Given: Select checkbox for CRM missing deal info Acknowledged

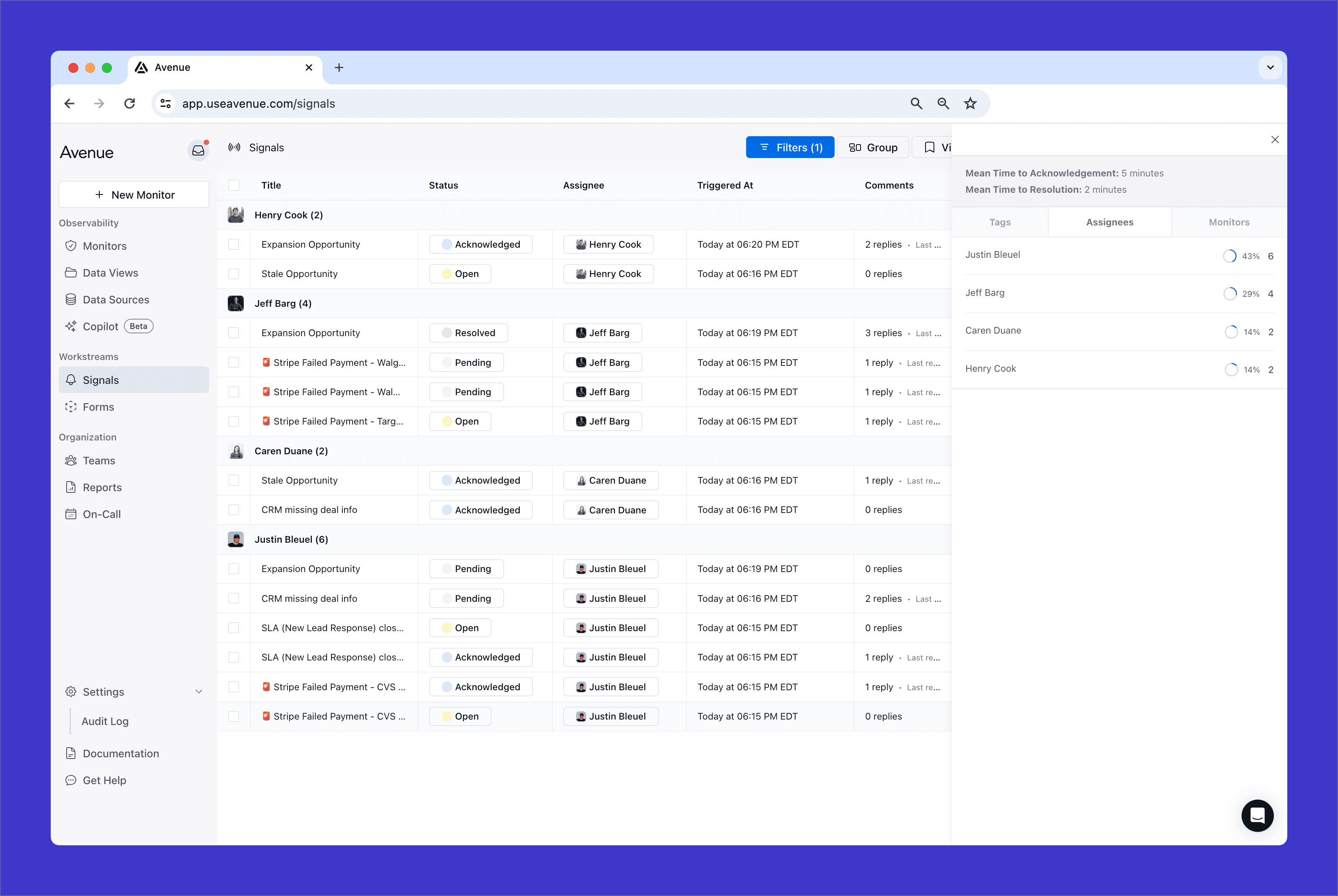Looking at the screenshot, I should [x=234, y=510].
